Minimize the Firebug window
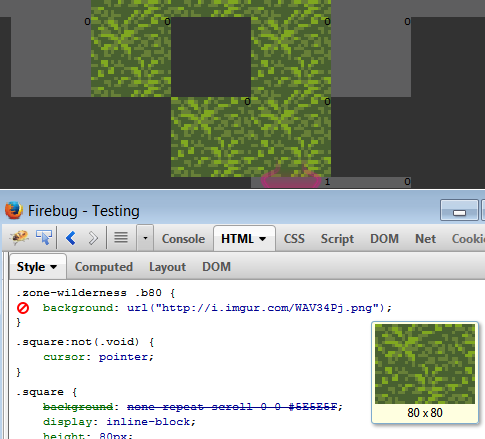This screenshot has width=485, height=439. pos(459,210)
